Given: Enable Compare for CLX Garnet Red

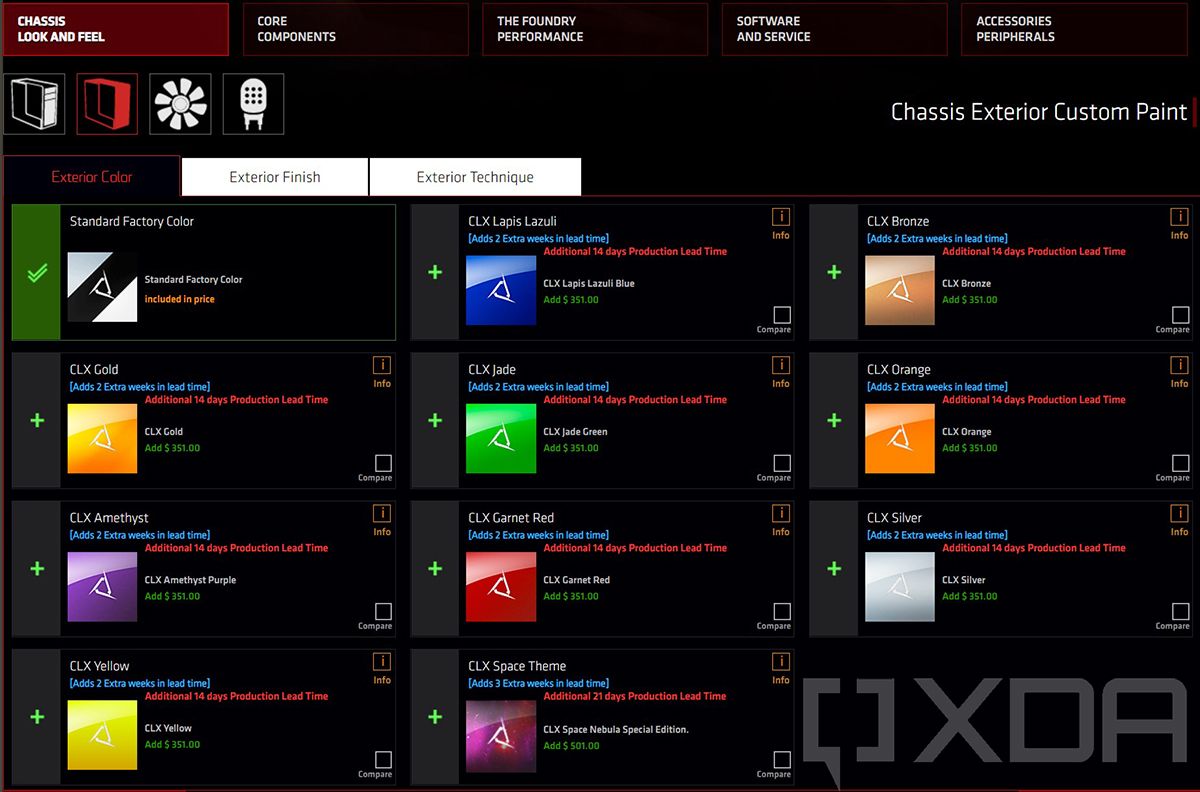Looking at the screenshot, I should click(782, 611).
